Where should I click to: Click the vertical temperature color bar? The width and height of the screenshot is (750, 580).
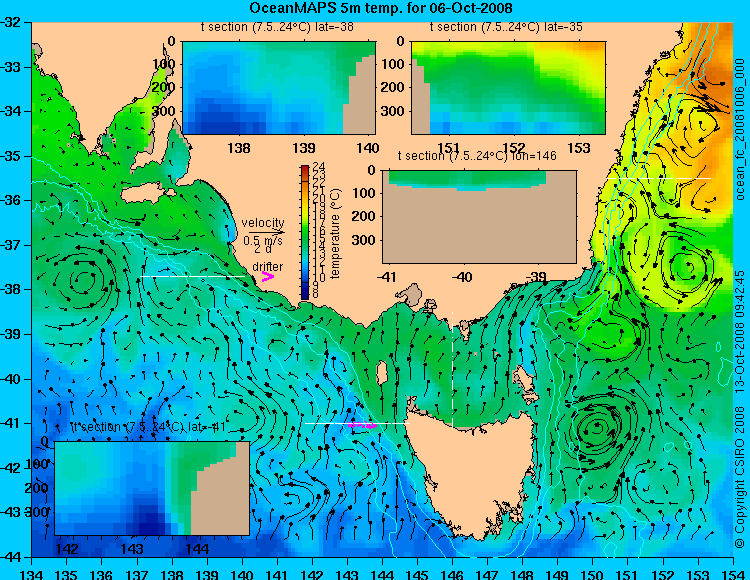(305, 232)
